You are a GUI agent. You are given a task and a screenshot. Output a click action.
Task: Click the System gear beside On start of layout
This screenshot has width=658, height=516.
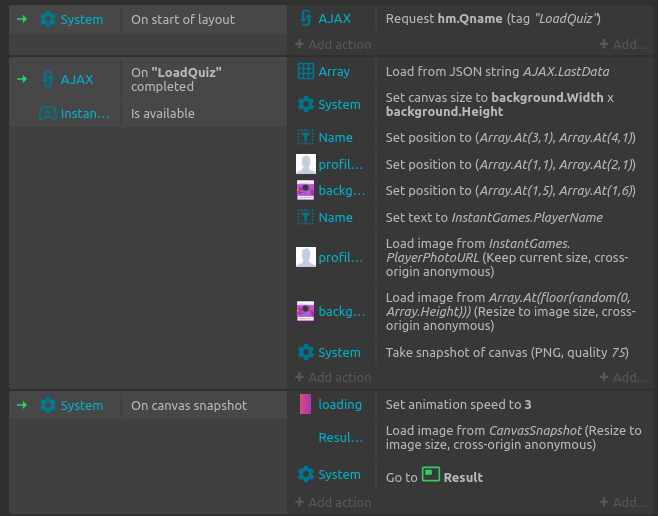pos(48,19)
